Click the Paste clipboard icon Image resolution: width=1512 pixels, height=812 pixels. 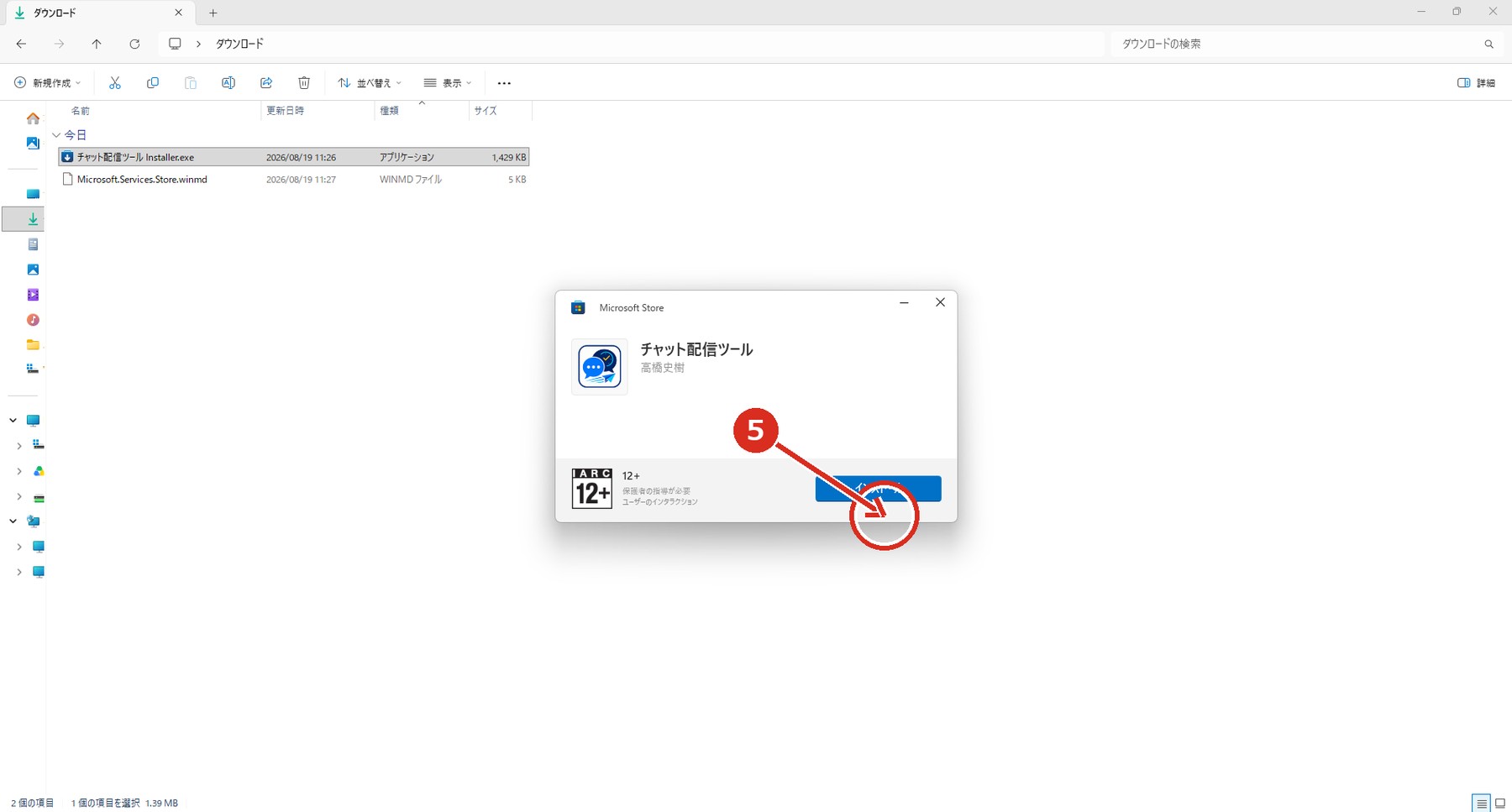pyautogui.click(x=191, y=83)
